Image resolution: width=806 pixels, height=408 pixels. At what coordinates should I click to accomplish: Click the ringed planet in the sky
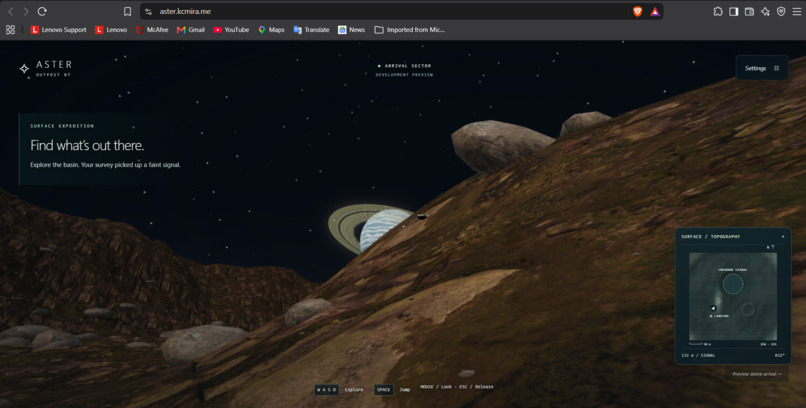(x=370, y=229)
